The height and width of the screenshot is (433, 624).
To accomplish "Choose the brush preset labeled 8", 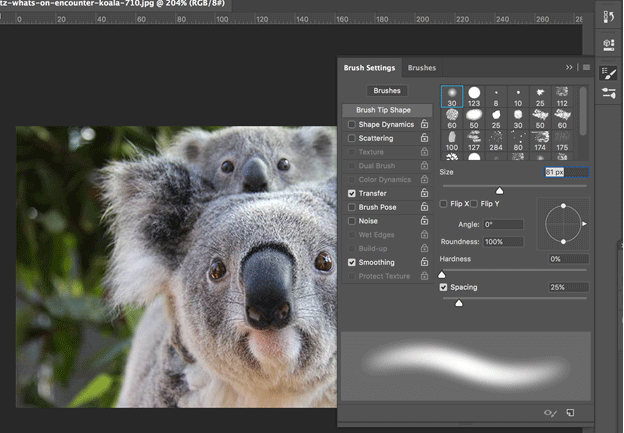I will click(x=496, y=97).
